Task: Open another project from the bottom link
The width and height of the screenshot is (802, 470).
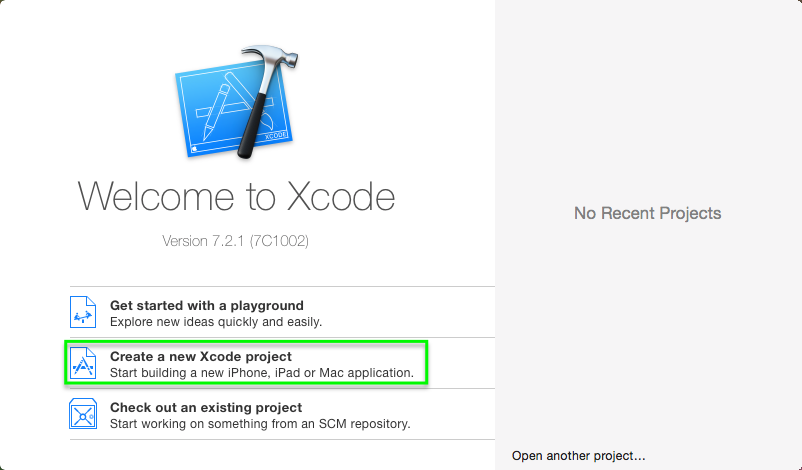Action: click(579, 456)
